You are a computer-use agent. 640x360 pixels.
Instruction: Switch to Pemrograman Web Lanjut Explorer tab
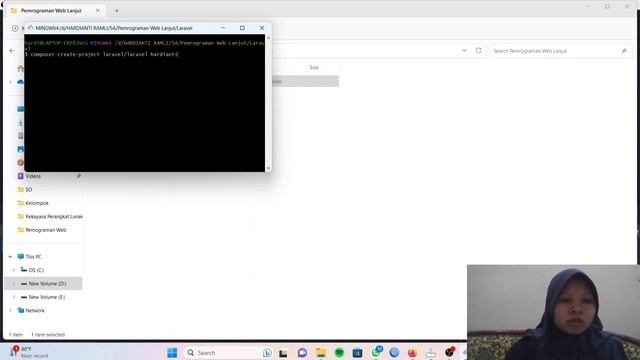tap(51, 11)
